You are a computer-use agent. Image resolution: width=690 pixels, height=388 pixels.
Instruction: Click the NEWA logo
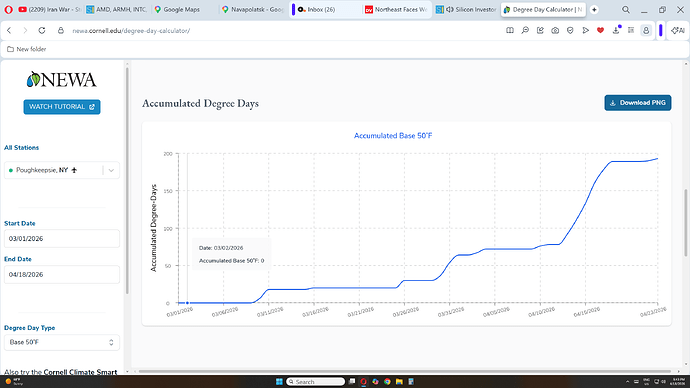(61, 80)
